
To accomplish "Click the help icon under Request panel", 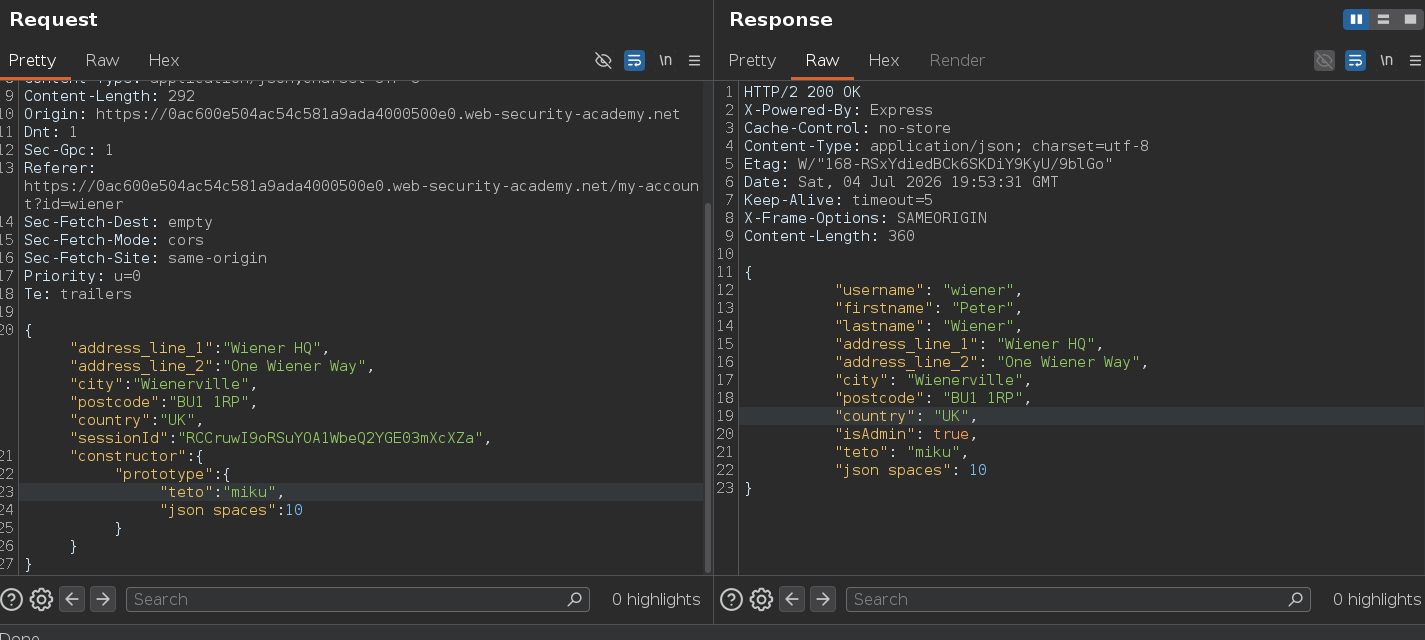I will [x=12, y=599].
